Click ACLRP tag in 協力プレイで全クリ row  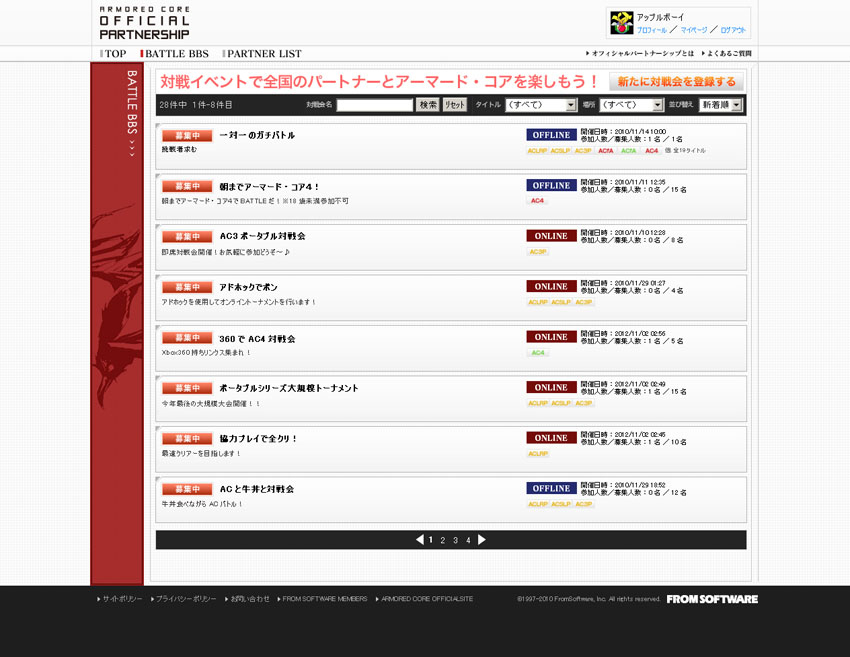coord(538,453)
